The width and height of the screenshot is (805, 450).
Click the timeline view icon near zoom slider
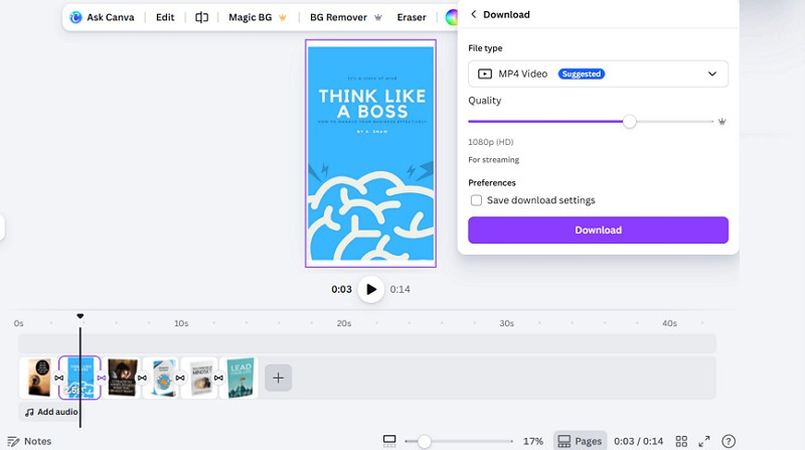(x=390, y=441)
